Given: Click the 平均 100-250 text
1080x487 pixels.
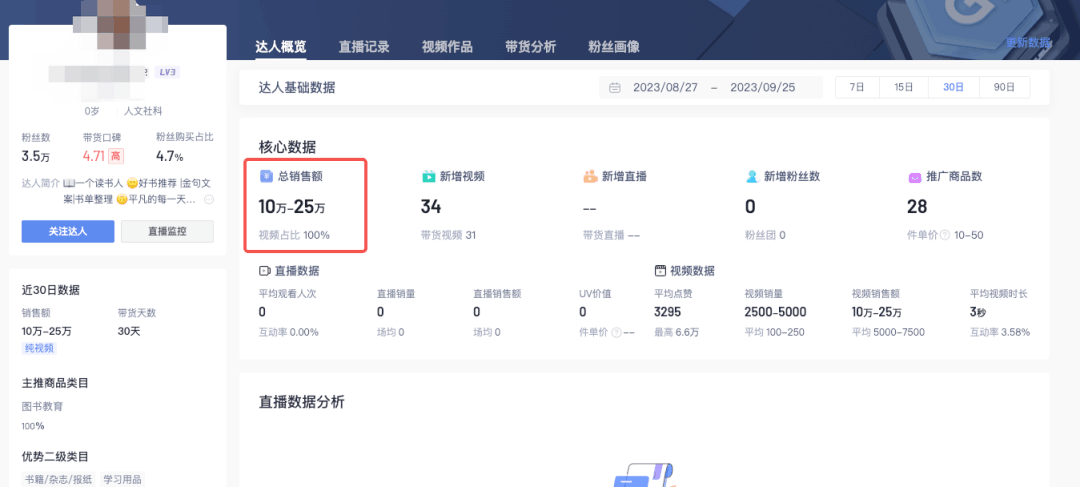Looking at the screenshot, I should pyautogui.click(x=773, y=332).
